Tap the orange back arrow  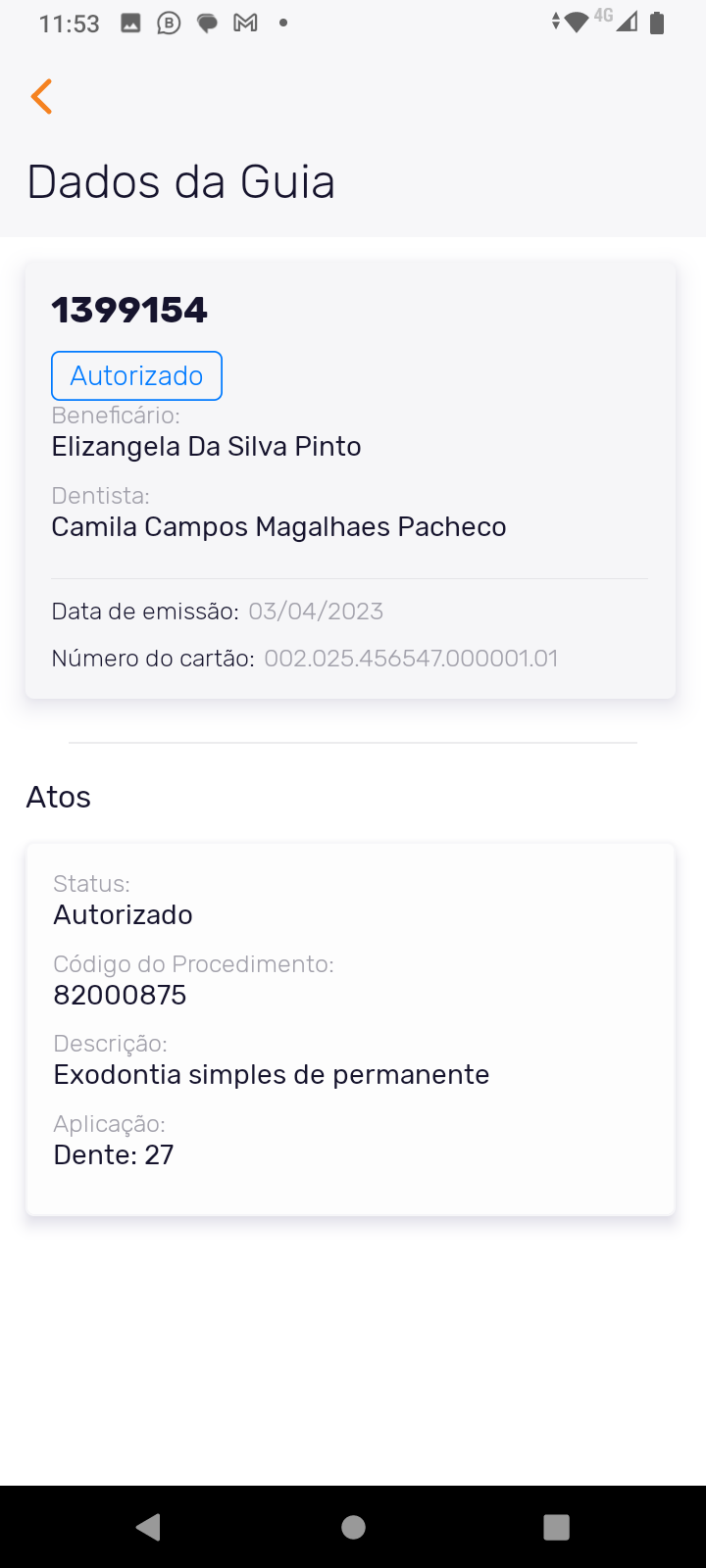[x=41, y=97]
